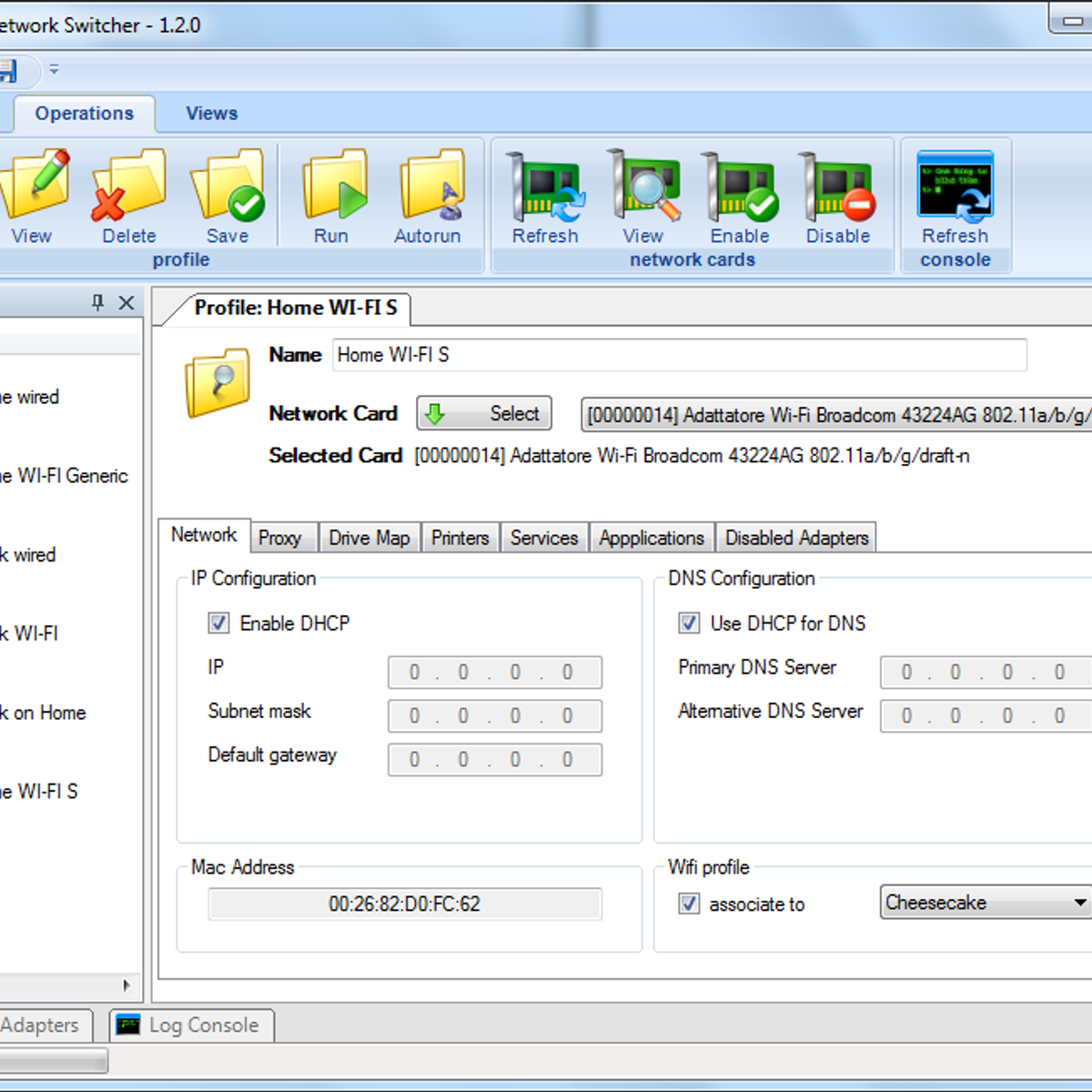Open the Applications tab

[x=652, y=538]
